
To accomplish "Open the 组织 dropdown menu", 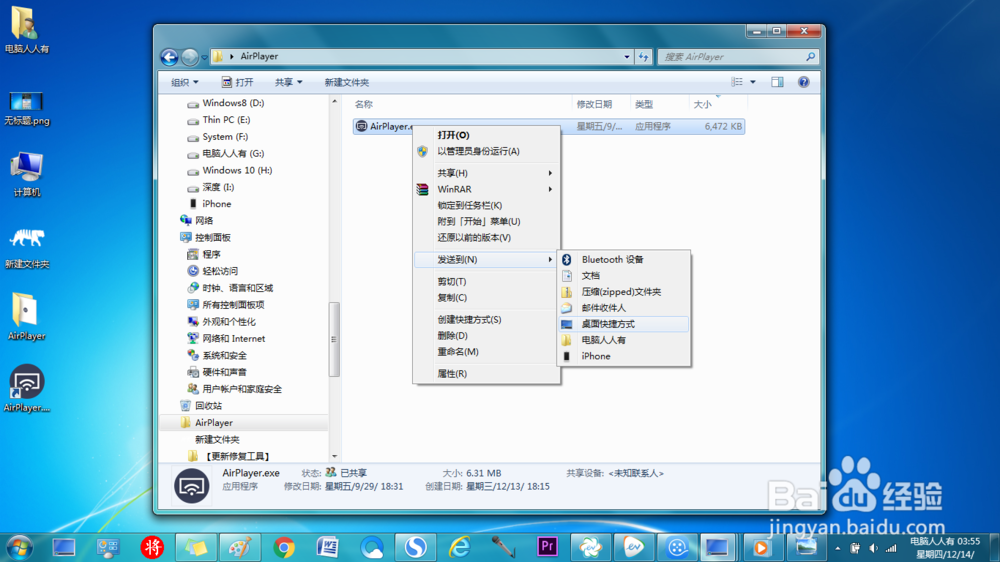I will tap(184, 82).
